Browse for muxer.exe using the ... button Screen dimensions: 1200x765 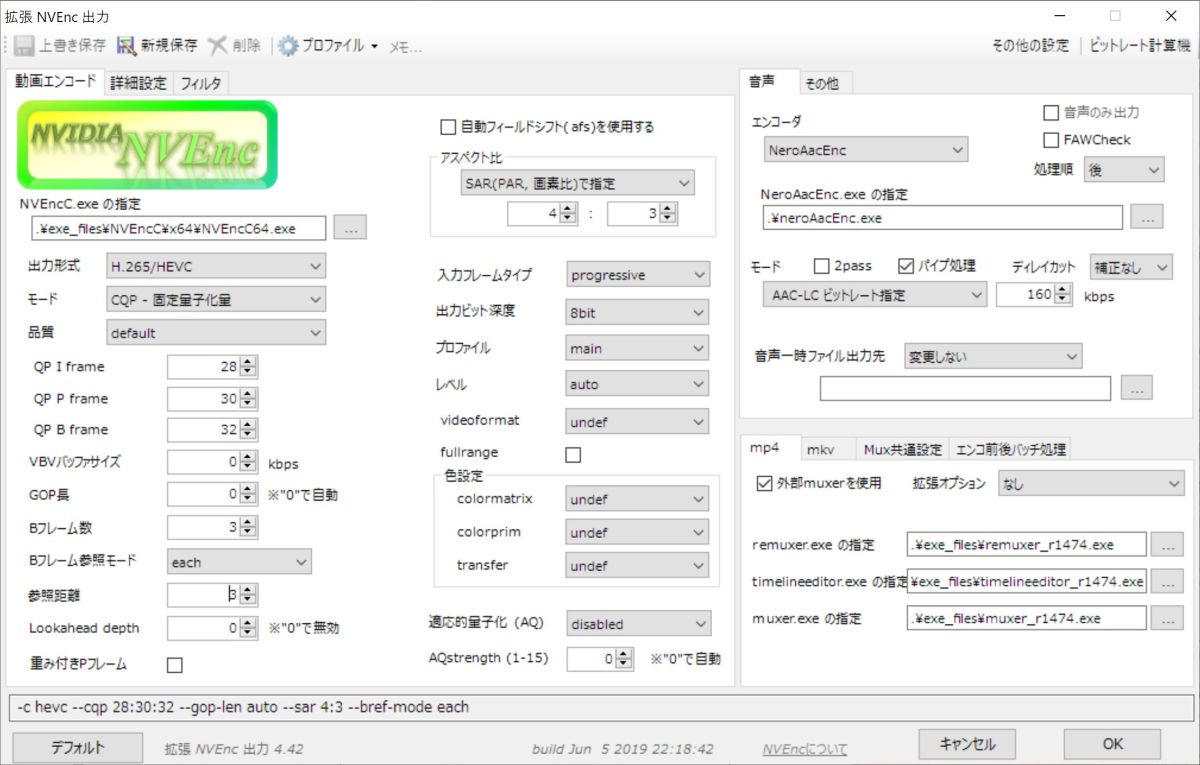(x=1166, y=618)
